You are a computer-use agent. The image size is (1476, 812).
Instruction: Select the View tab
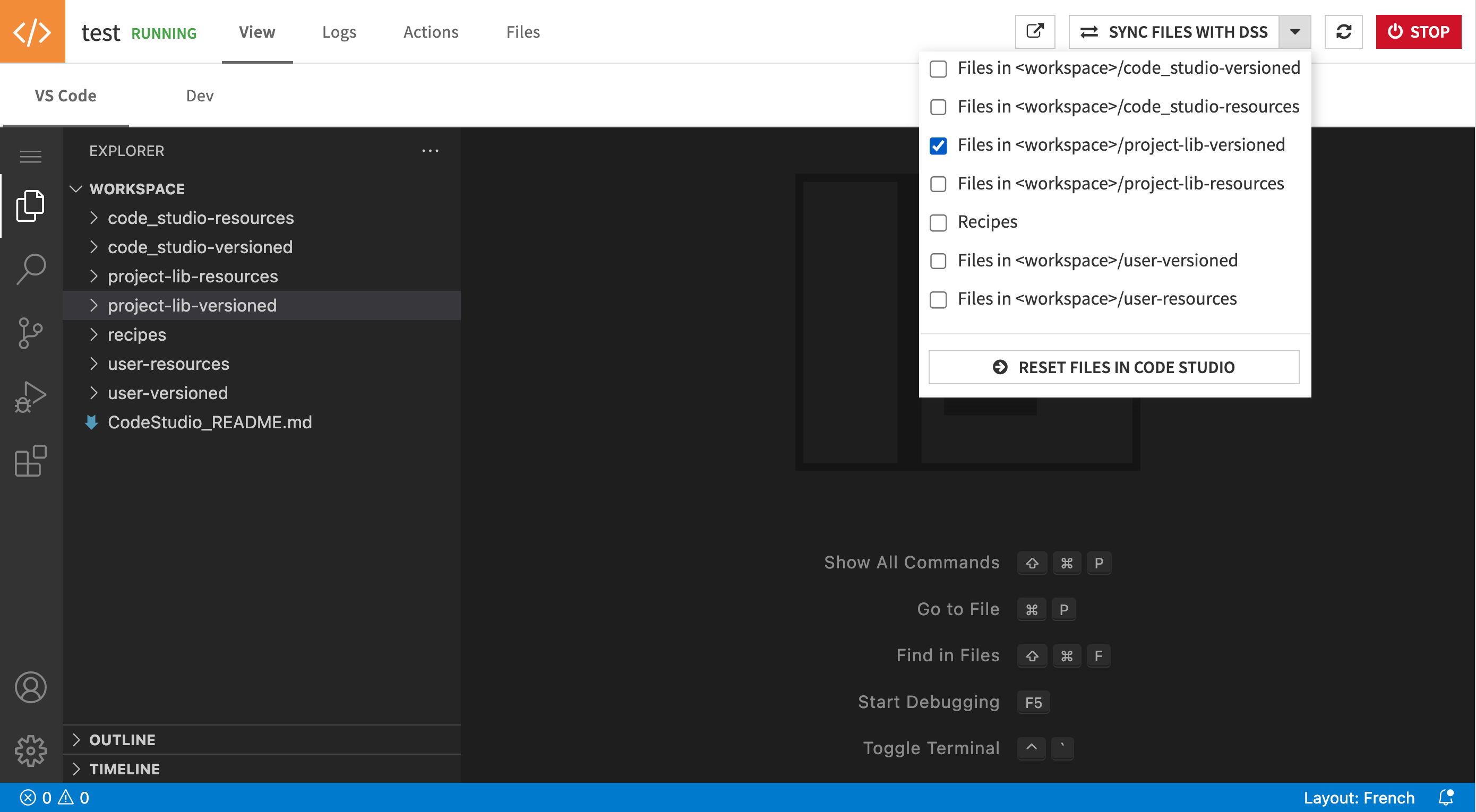point(257,31)
